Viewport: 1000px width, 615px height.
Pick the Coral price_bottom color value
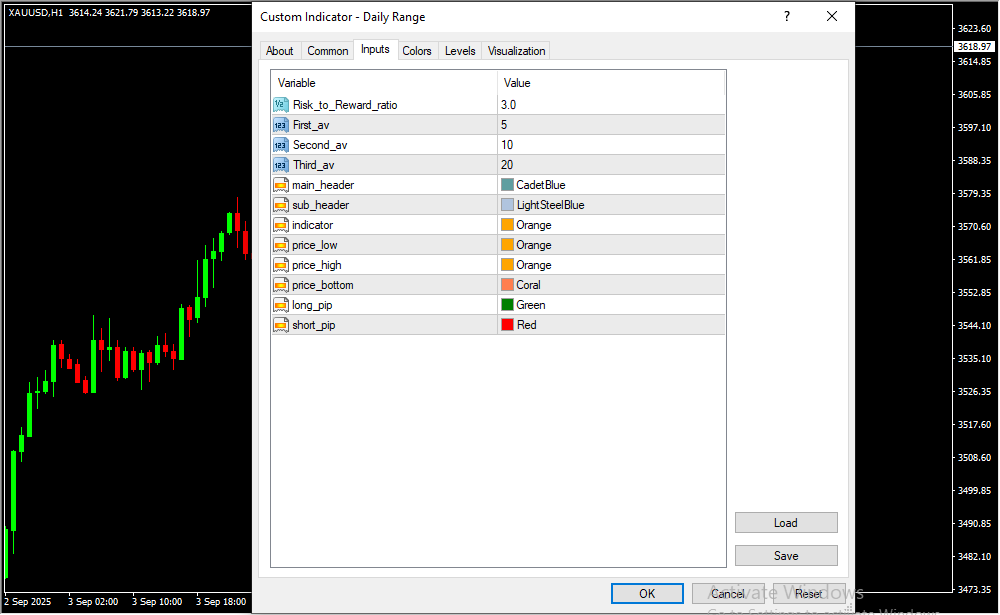click(528, 285)
